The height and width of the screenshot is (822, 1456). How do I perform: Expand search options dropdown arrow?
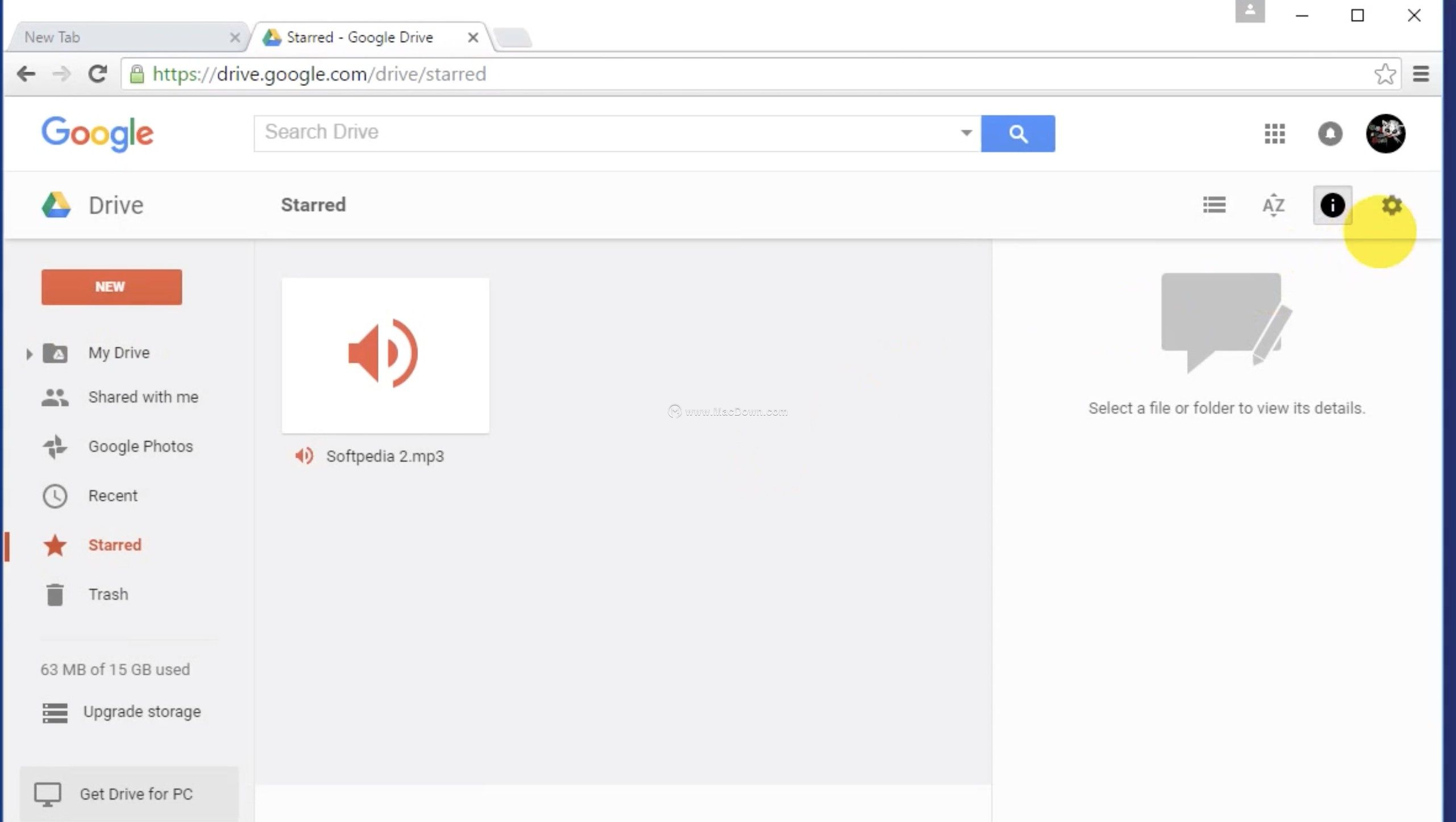(x=966, y=133)
